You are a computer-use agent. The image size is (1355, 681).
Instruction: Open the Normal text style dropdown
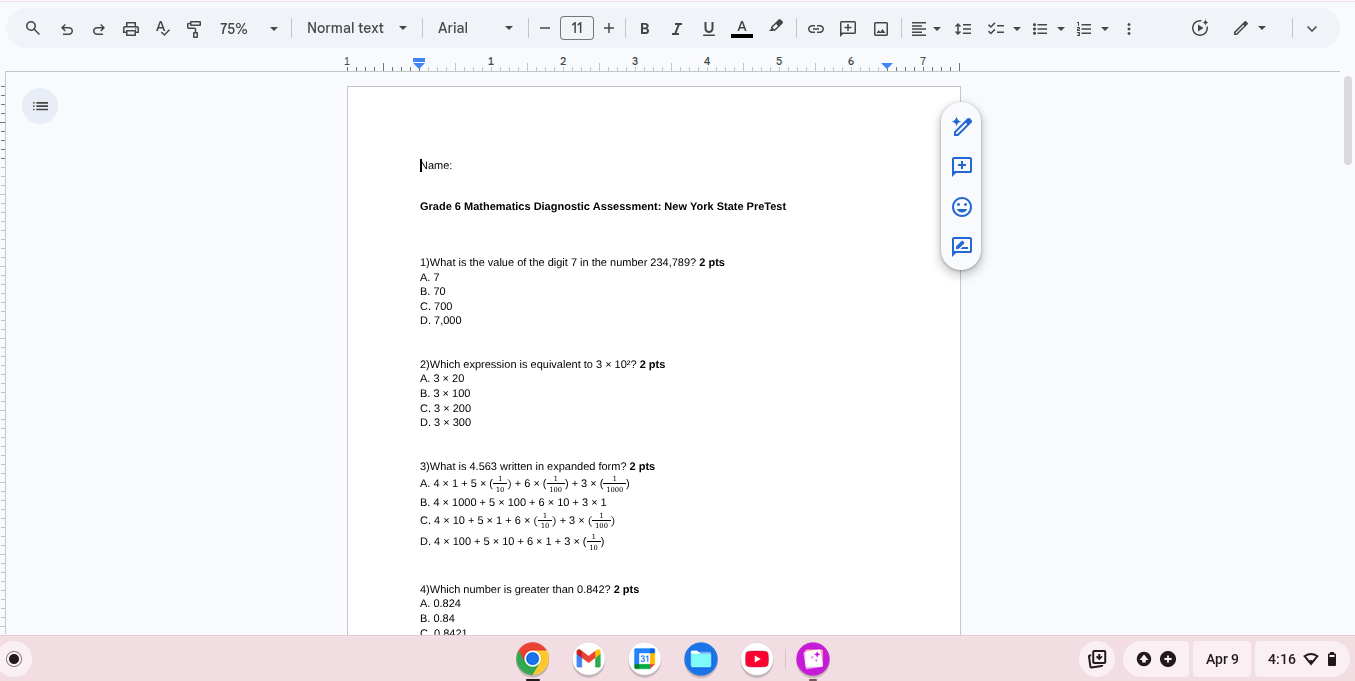pos(357,28)
